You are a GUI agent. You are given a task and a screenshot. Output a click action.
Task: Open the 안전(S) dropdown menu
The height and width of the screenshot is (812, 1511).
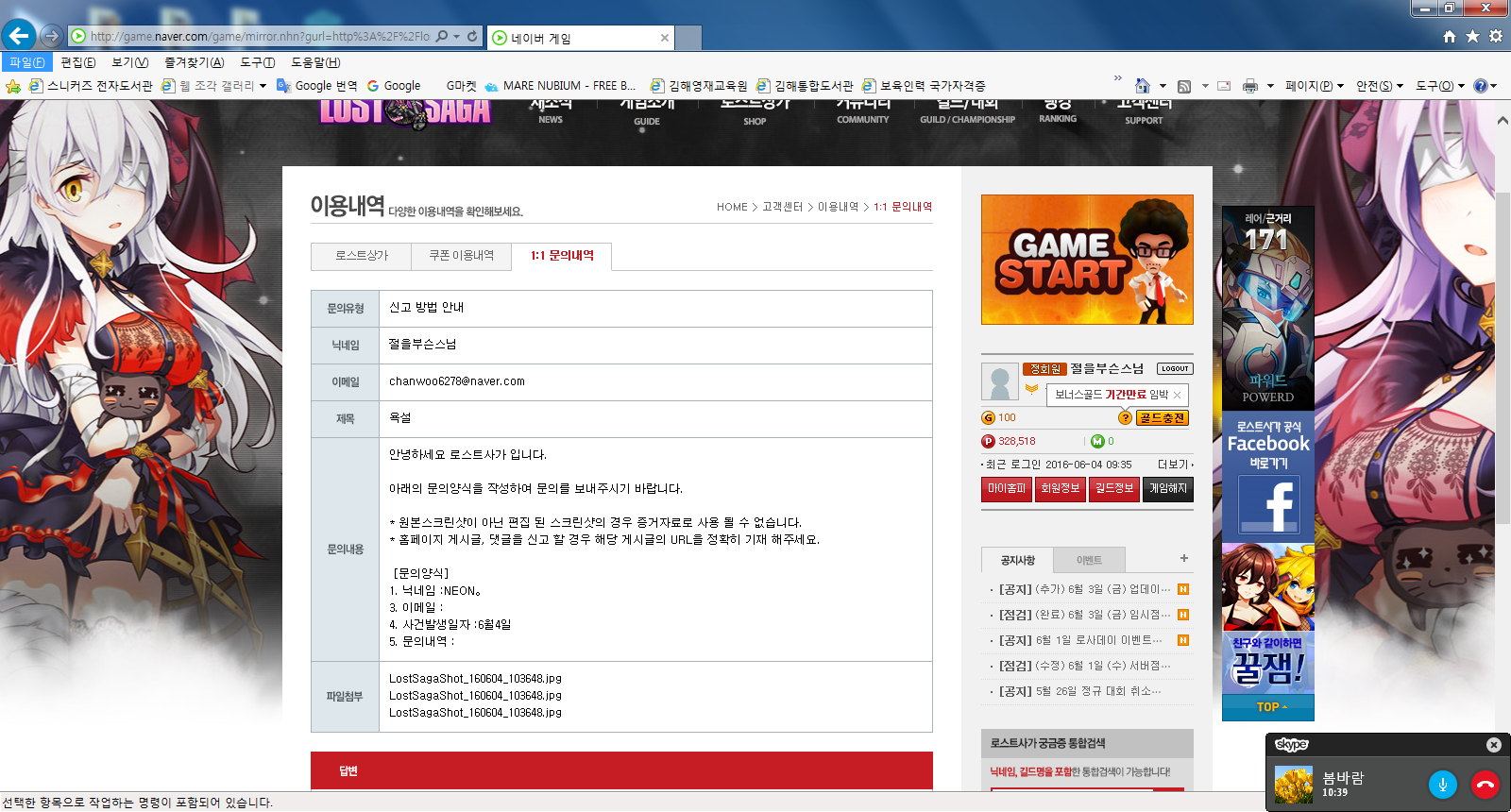click(1380, 86)
